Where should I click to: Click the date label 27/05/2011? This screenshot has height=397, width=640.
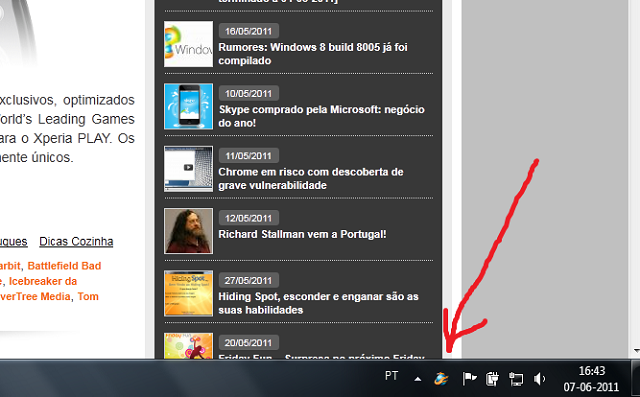[249, 281]
